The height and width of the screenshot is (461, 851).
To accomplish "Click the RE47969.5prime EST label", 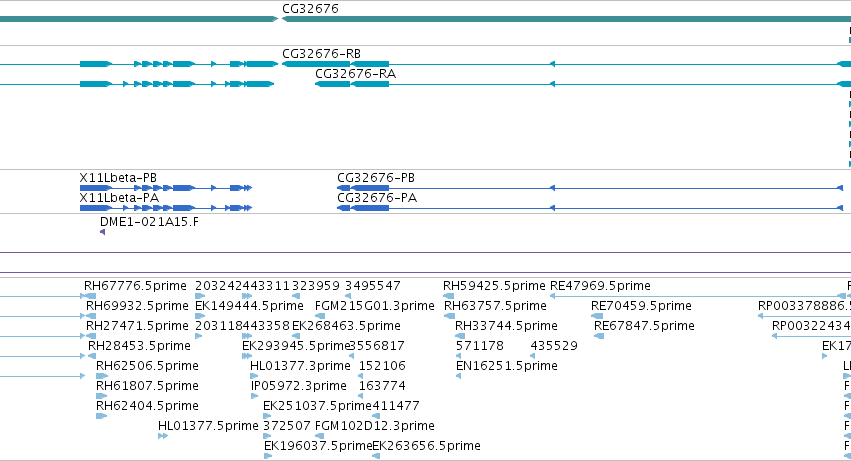I will coord(600,286).
